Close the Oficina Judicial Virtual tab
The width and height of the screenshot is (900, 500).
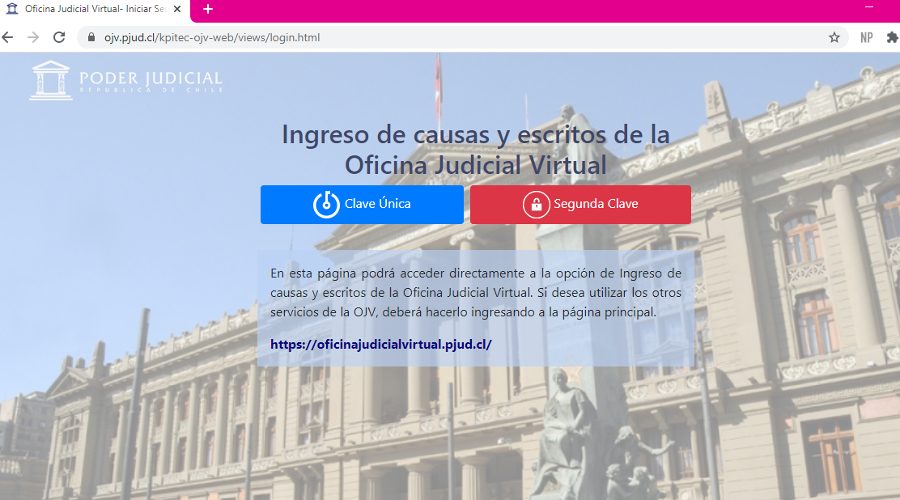point(177,9)
